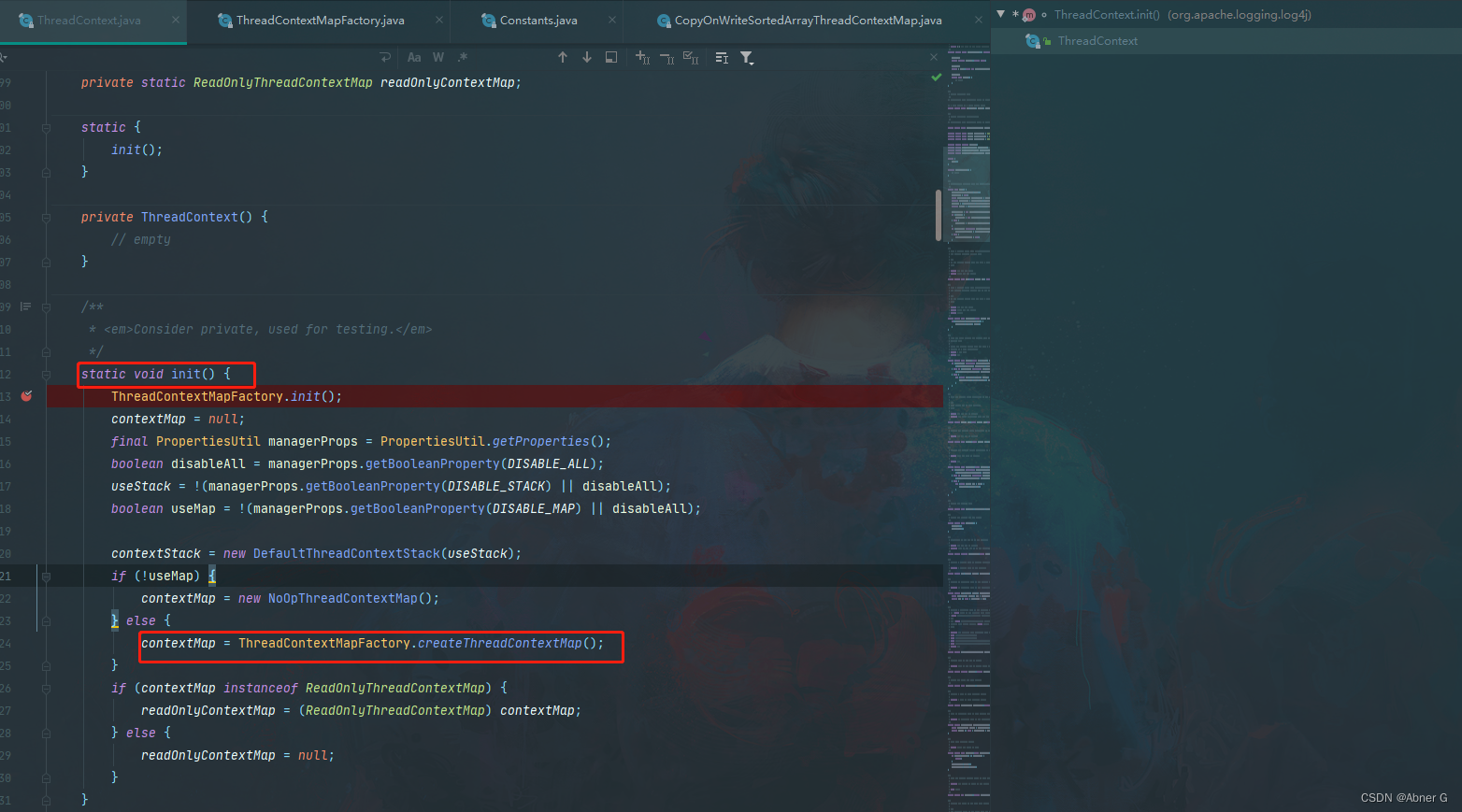
Task: Click the DISABLE_ALL constant
Action: pos(548,463)
